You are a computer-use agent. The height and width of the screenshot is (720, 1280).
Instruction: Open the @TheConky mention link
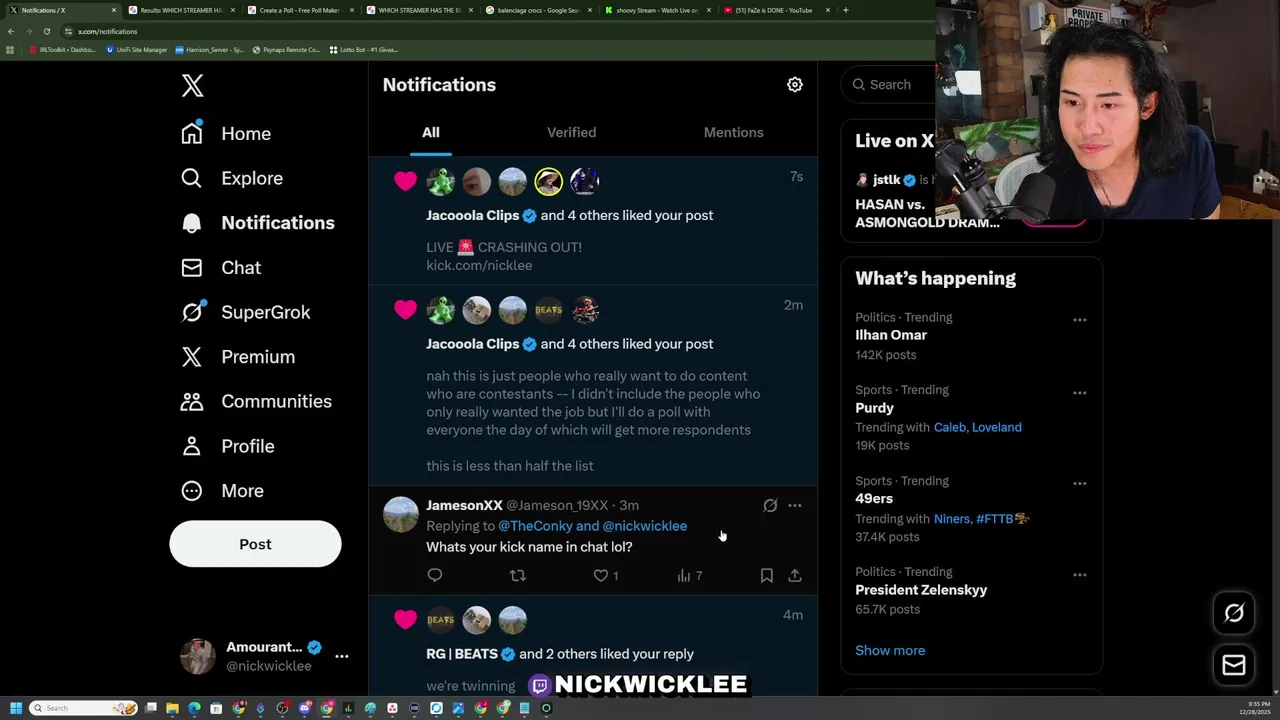tap(535, 526)
